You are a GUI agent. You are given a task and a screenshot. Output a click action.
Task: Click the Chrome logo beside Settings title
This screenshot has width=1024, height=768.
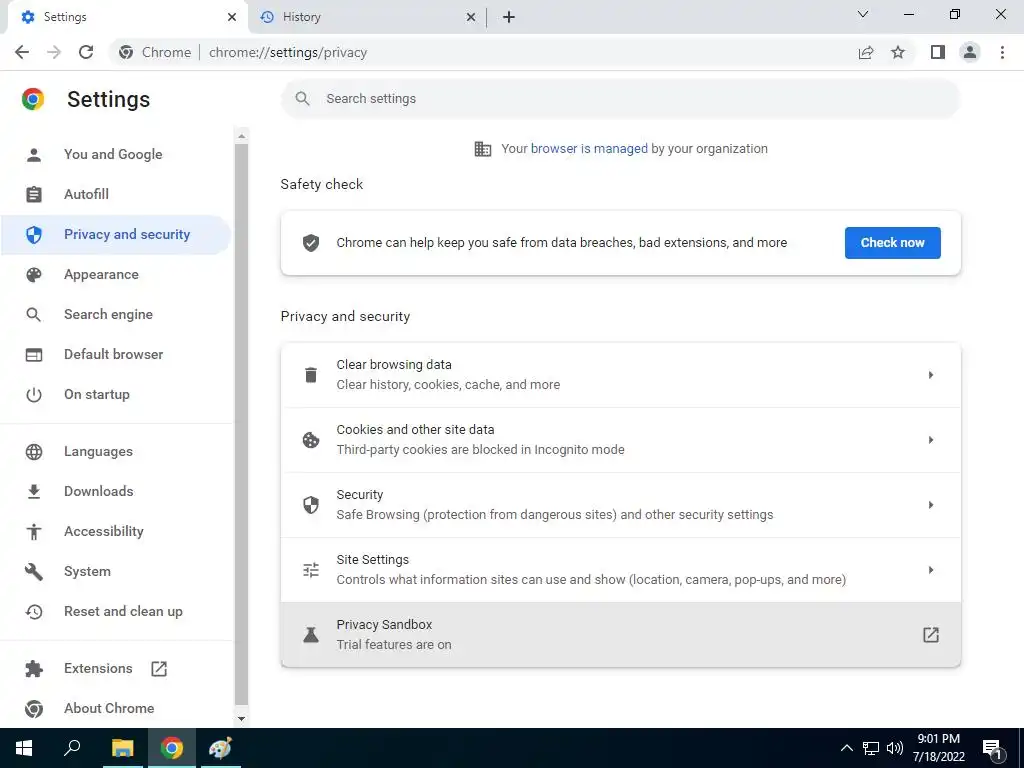[33, 99]
